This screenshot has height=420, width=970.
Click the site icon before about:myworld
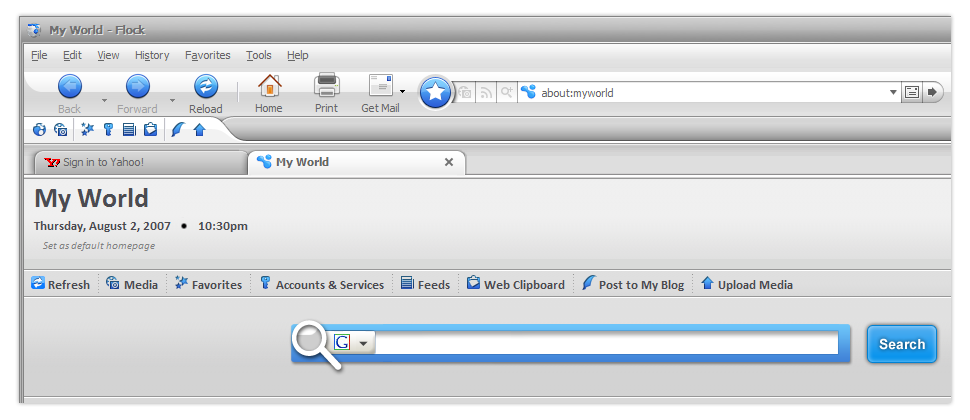tap(528, 92)
